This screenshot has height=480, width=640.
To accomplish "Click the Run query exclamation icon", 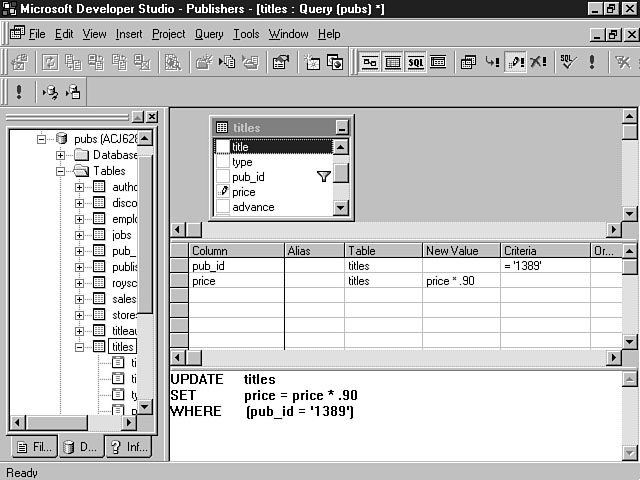I will (592, 62).
